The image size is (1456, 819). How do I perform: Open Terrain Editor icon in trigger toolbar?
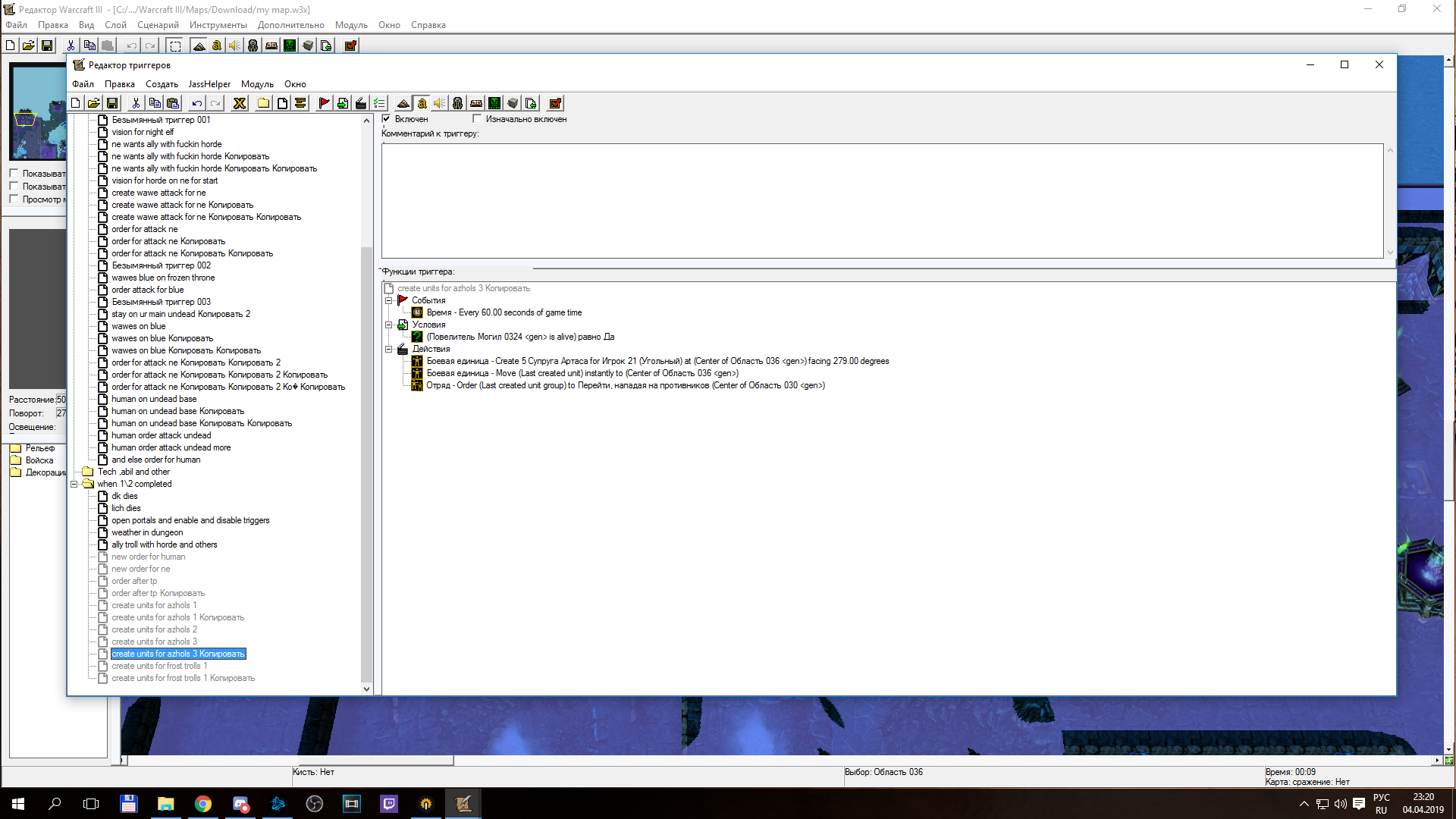(x=403, y=103)
